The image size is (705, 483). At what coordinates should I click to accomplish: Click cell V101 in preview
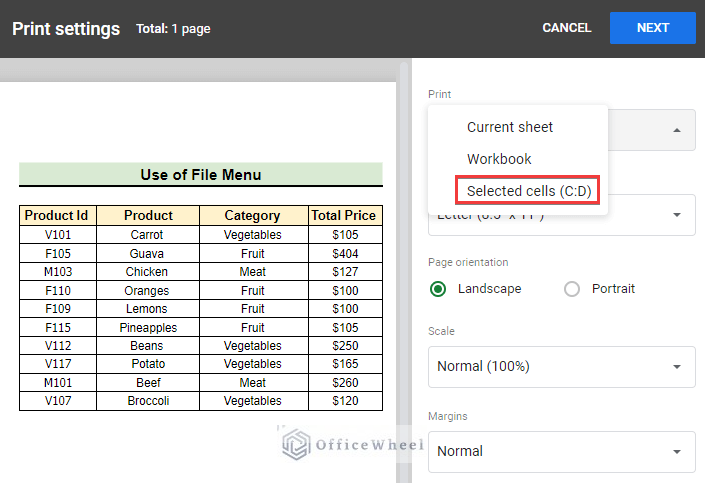58,235
